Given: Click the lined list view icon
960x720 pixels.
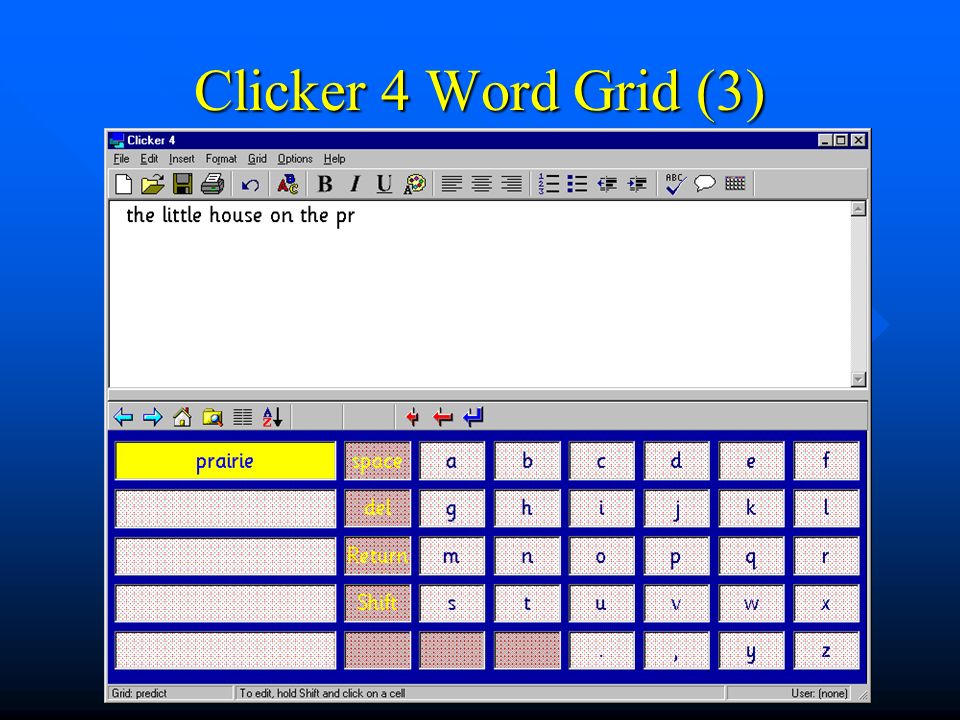Looking at the screenshot, I should pos(242,417).
